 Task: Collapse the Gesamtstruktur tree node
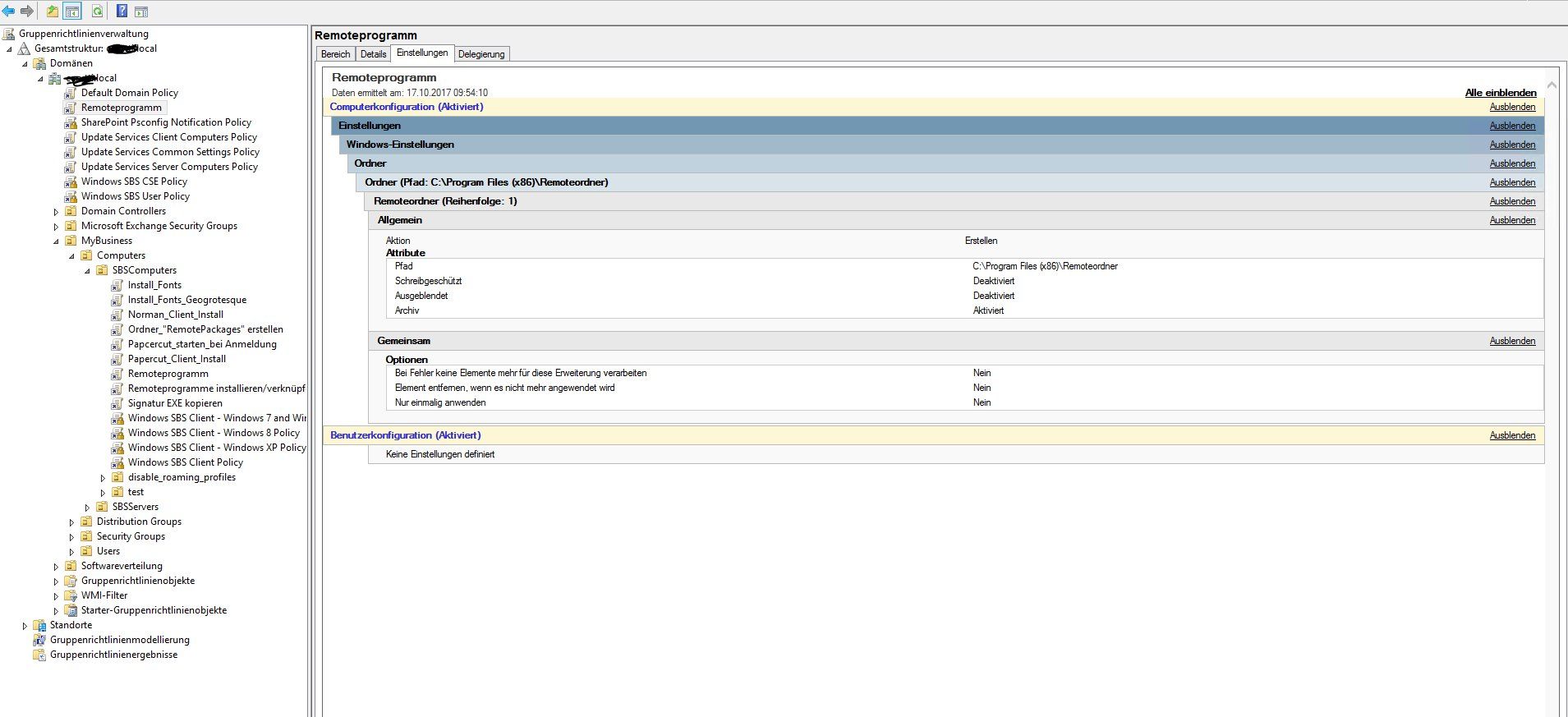pos(9,49)
